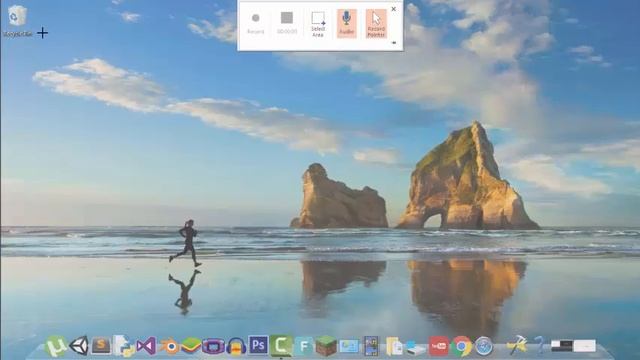Open the teal F icon in dock
640x360 pixels.
tap(303, 346)
